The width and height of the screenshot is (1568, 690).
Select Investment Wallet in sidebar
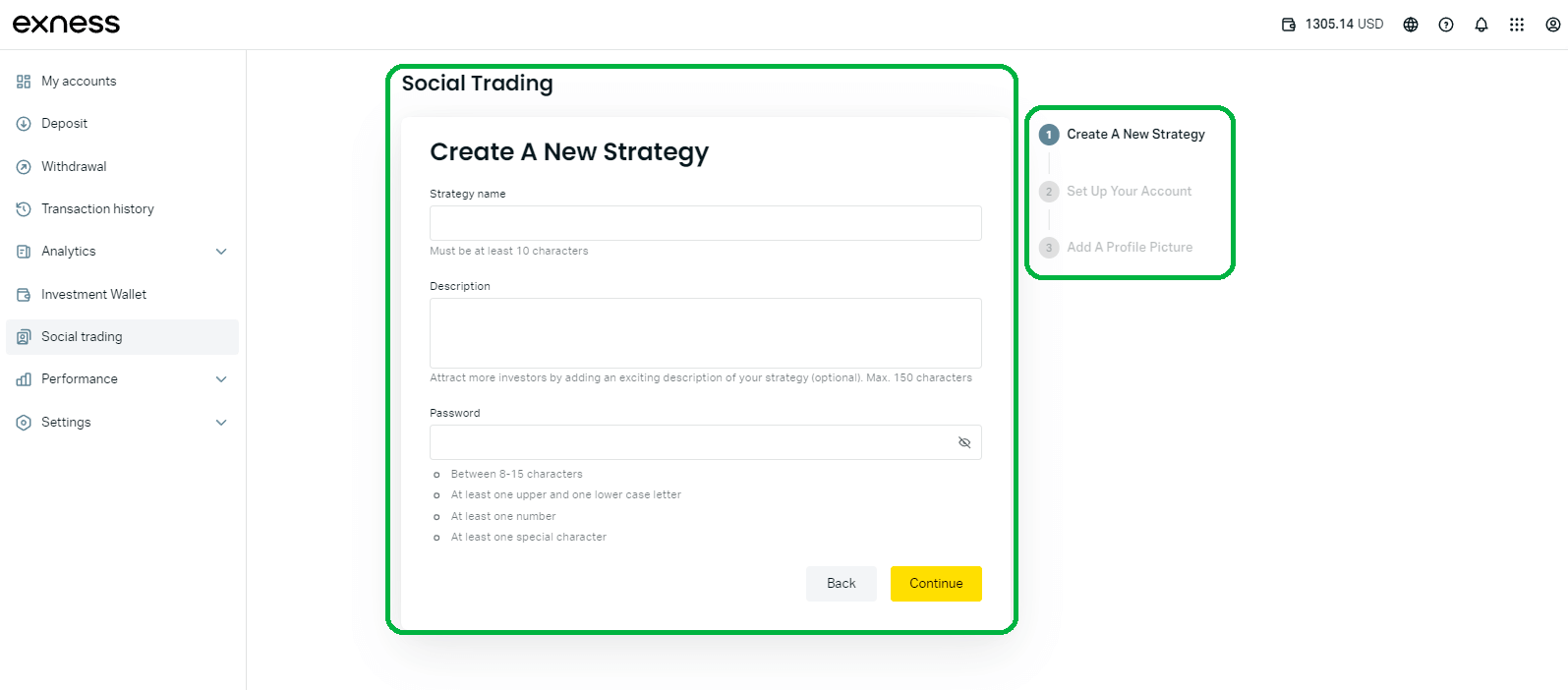coord(93,295)
